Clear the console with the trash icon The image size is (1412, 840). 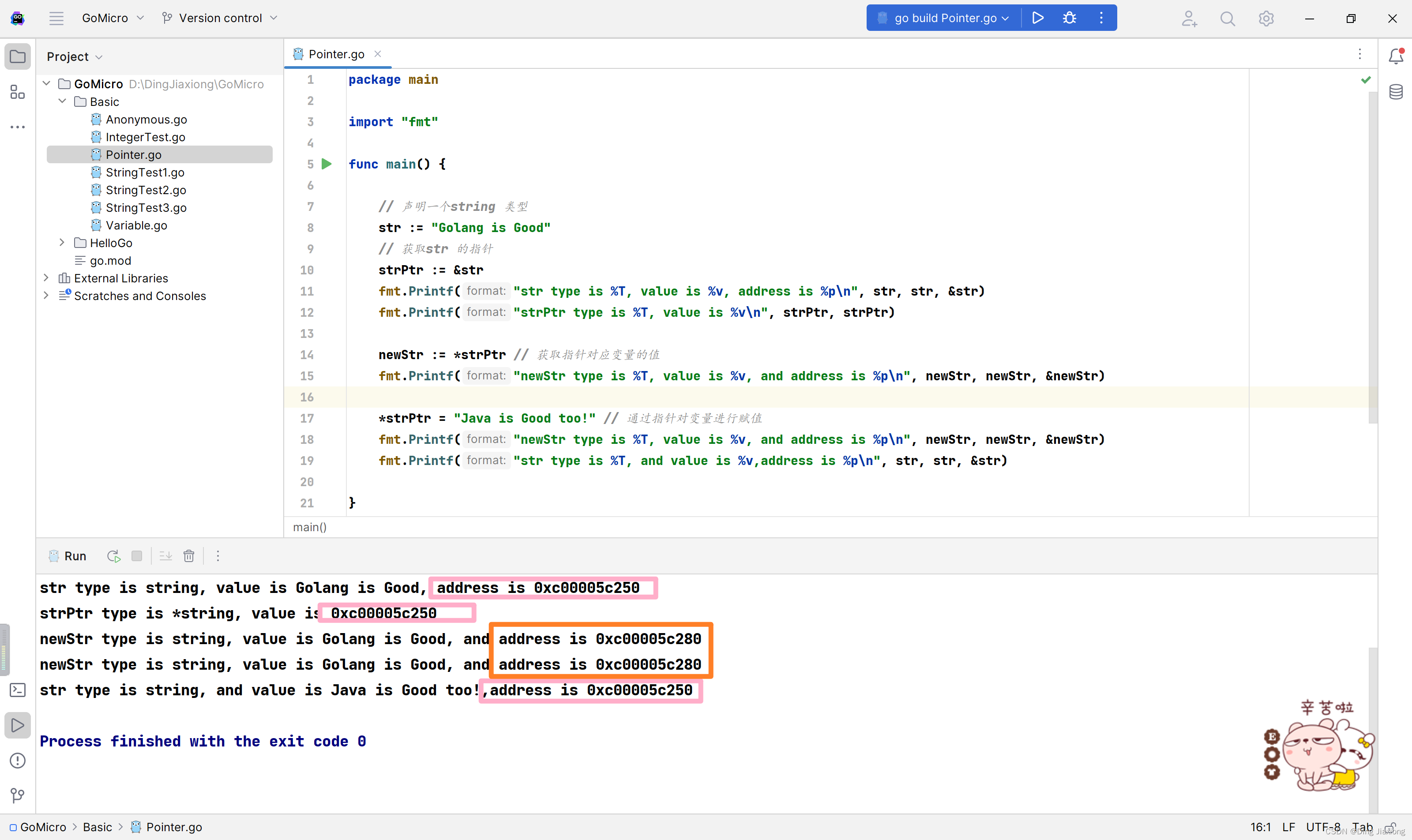point(188,556)
